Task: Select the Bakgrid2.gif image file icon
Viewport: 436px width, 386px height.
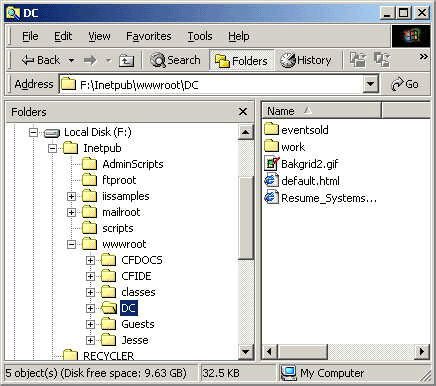Action: click(272, 163)
